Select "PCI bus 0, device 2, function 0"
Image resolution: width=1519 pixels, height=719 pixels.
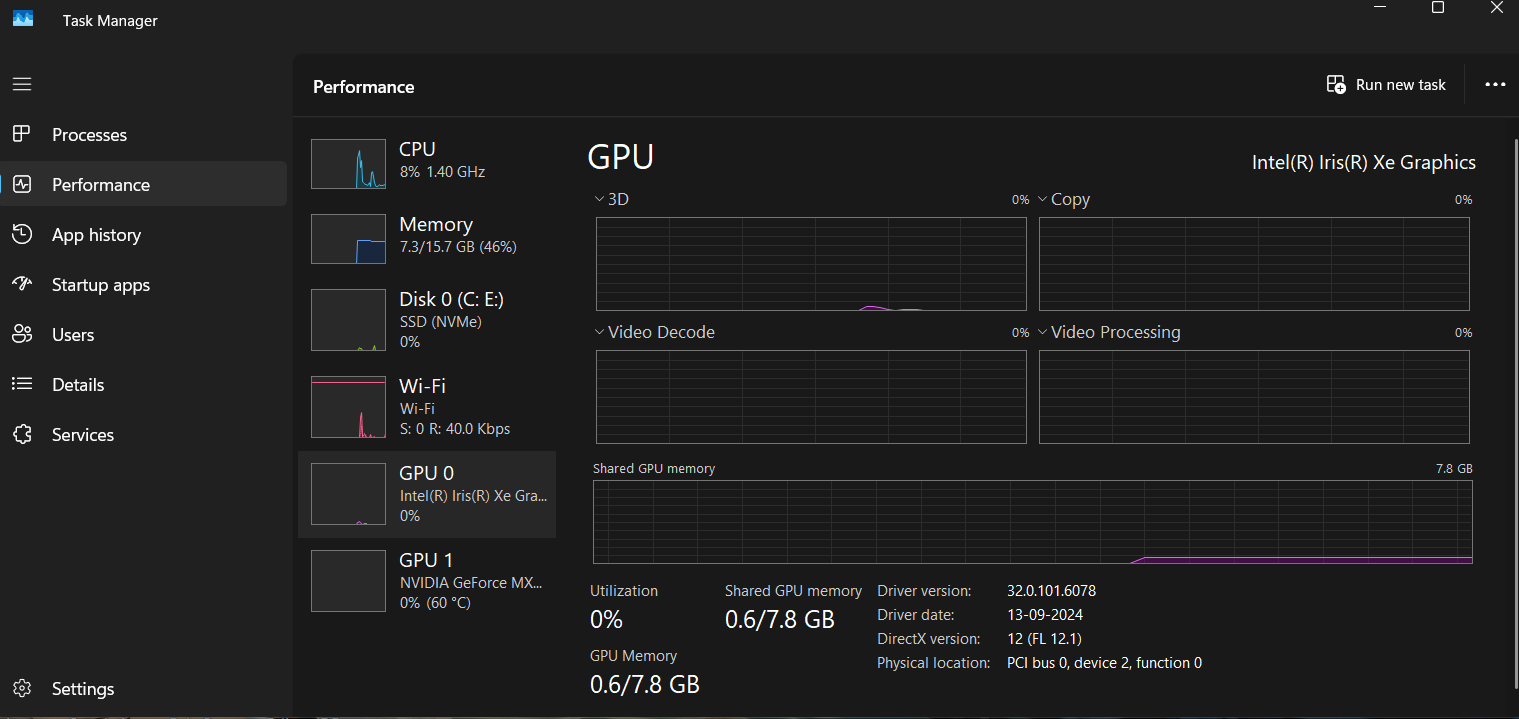[x=1104, y=663]
